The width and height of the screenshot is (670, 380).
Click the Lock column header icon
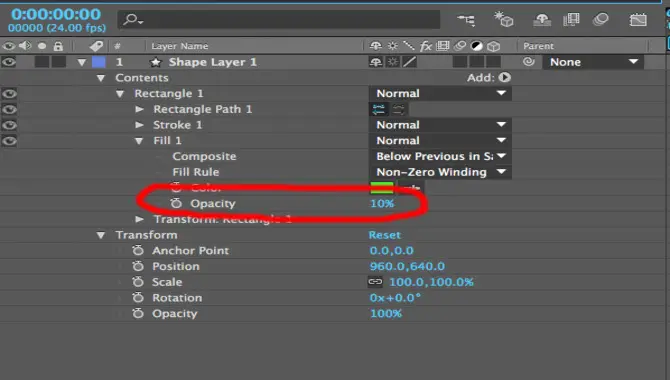[x=58, y=46]
